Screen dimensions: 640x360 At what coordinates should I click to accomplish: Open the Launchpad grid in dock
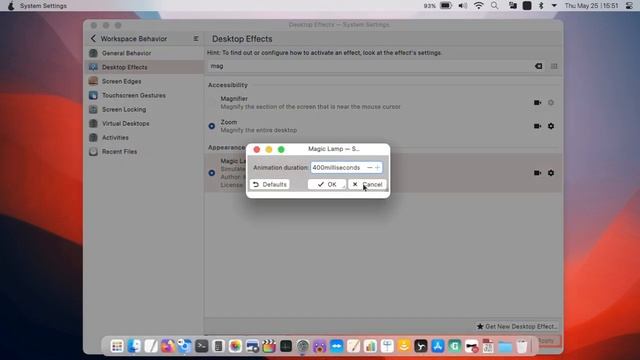(x=117, y=347)
